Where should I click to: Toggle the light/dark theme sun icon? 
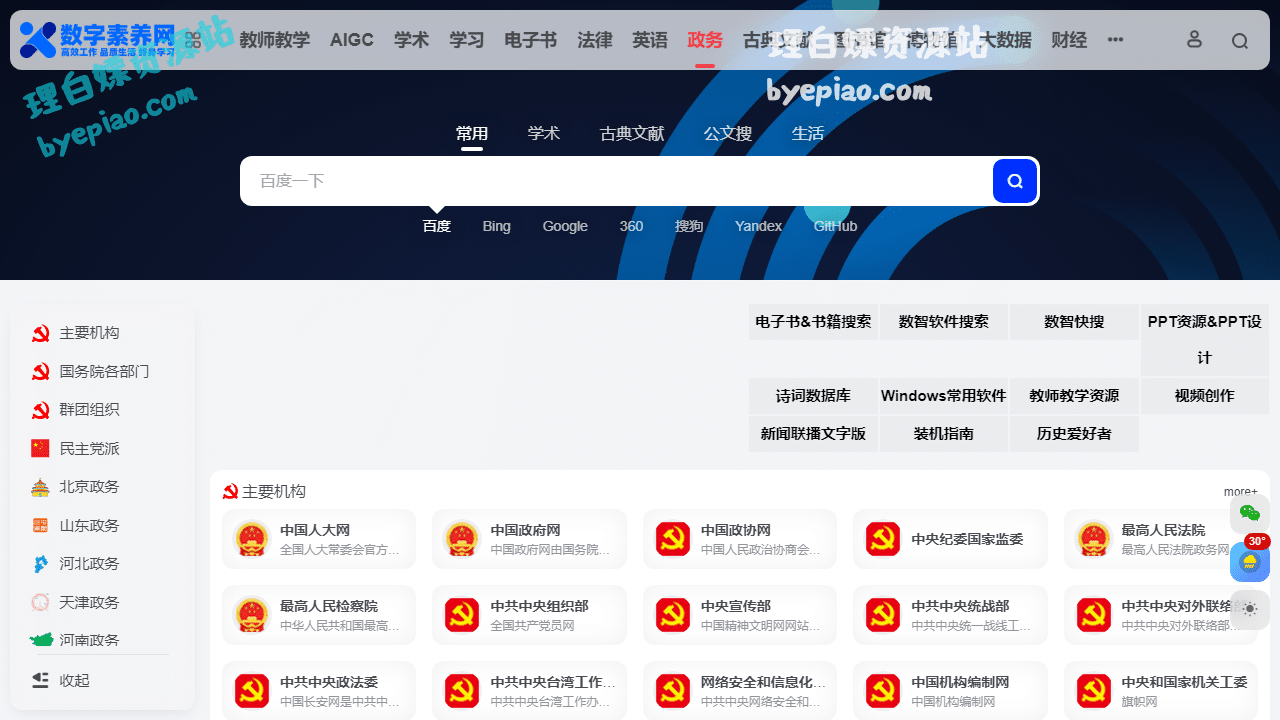tap(1250, 609)
